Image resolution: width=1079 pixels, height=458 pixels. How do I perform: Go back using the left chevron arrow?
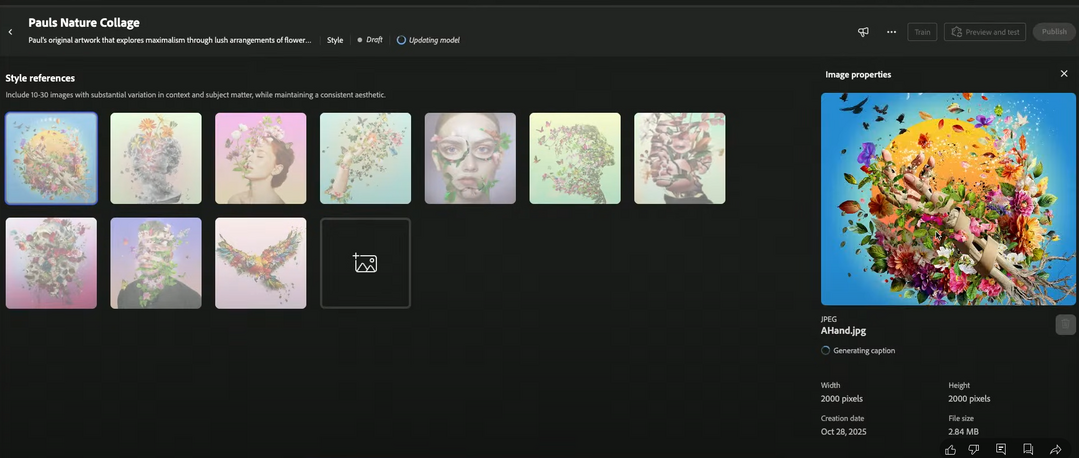click(x=10, y=32)
